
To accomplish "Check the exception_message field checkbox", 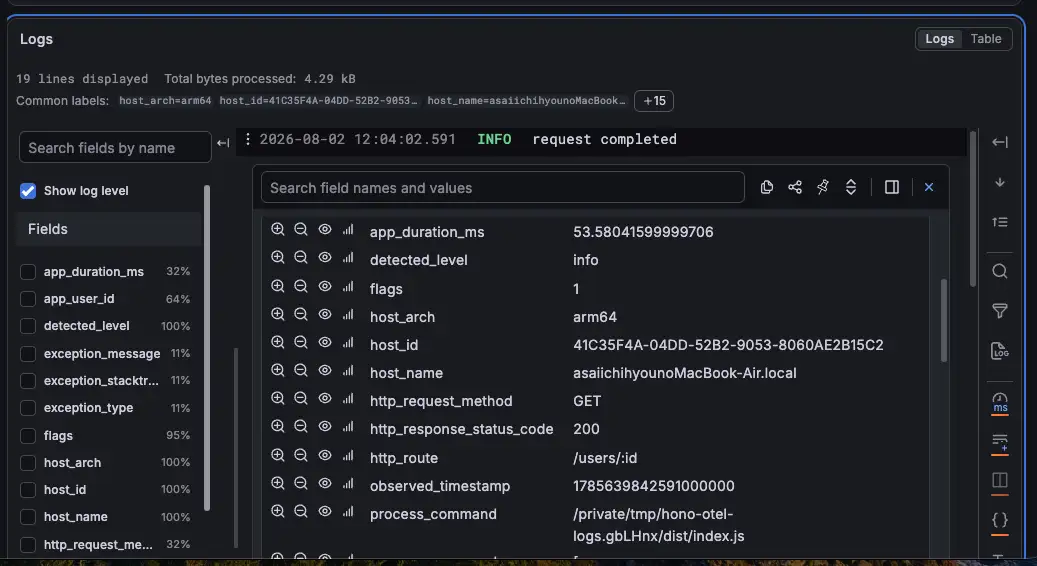I will (28, 354).
